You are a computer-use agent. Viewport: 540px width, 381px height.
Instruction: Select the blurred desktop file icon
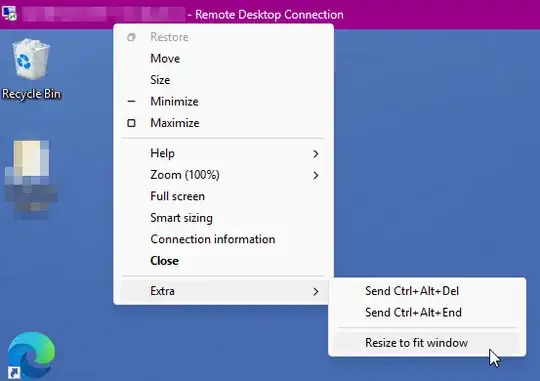coord(31,179)
